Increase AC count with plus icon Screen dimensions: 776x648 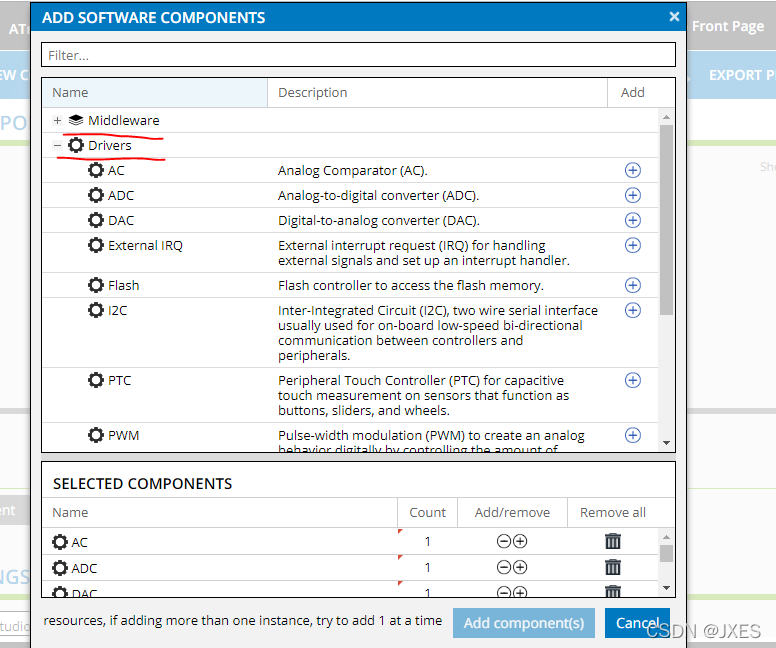[520, 541]
